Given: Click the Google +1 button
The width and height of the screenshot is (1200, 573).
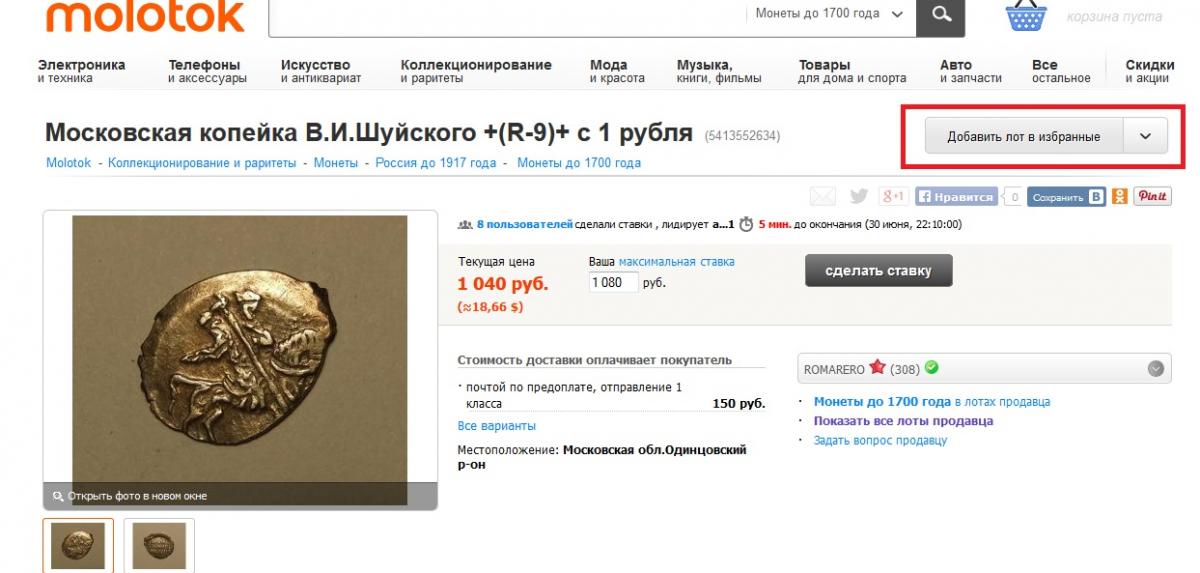Looking at the screenshot, I should (892, 197).
